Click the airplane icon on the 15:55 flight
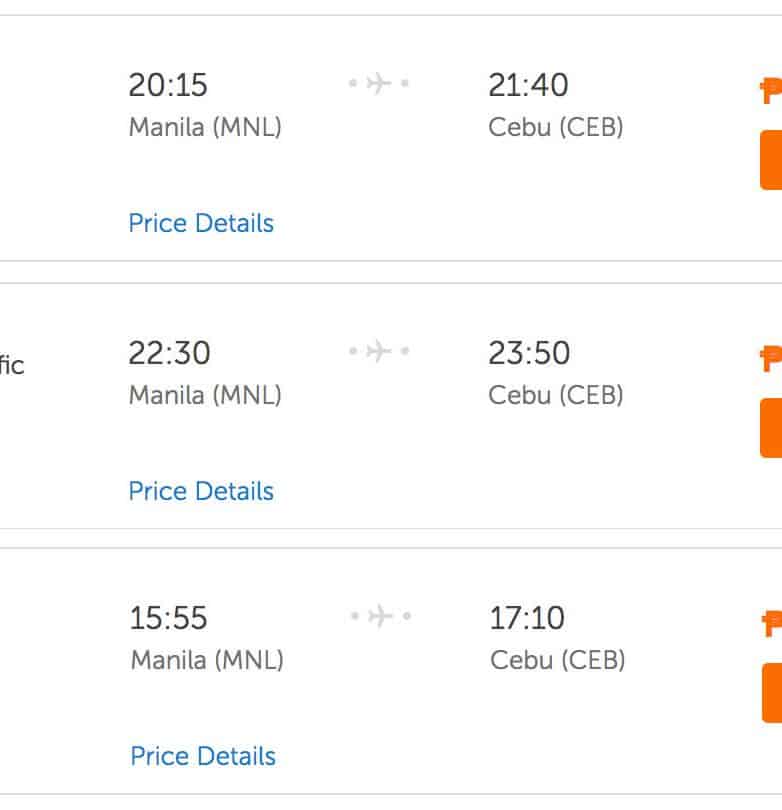782x810 pixels. coord(380,617)
